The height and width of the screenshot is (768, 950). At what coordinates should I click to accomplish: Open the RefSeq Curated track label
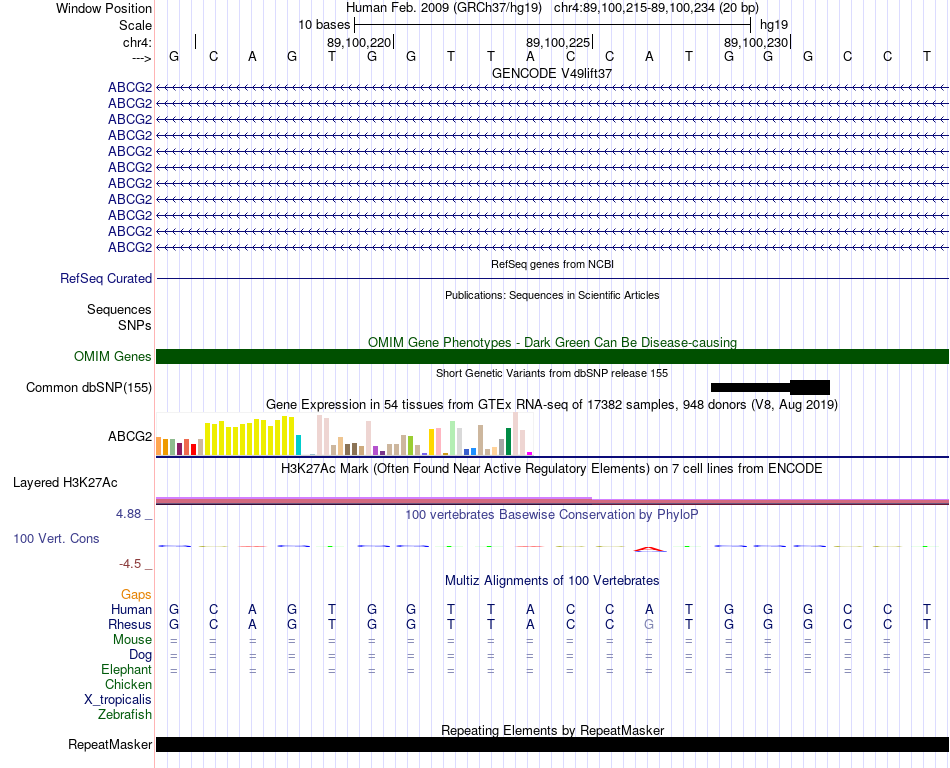point(106,279)
